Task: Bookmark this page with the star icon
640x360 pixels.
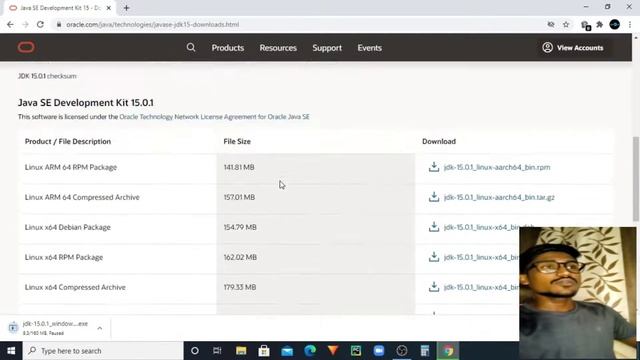Action: pos(566,24)
